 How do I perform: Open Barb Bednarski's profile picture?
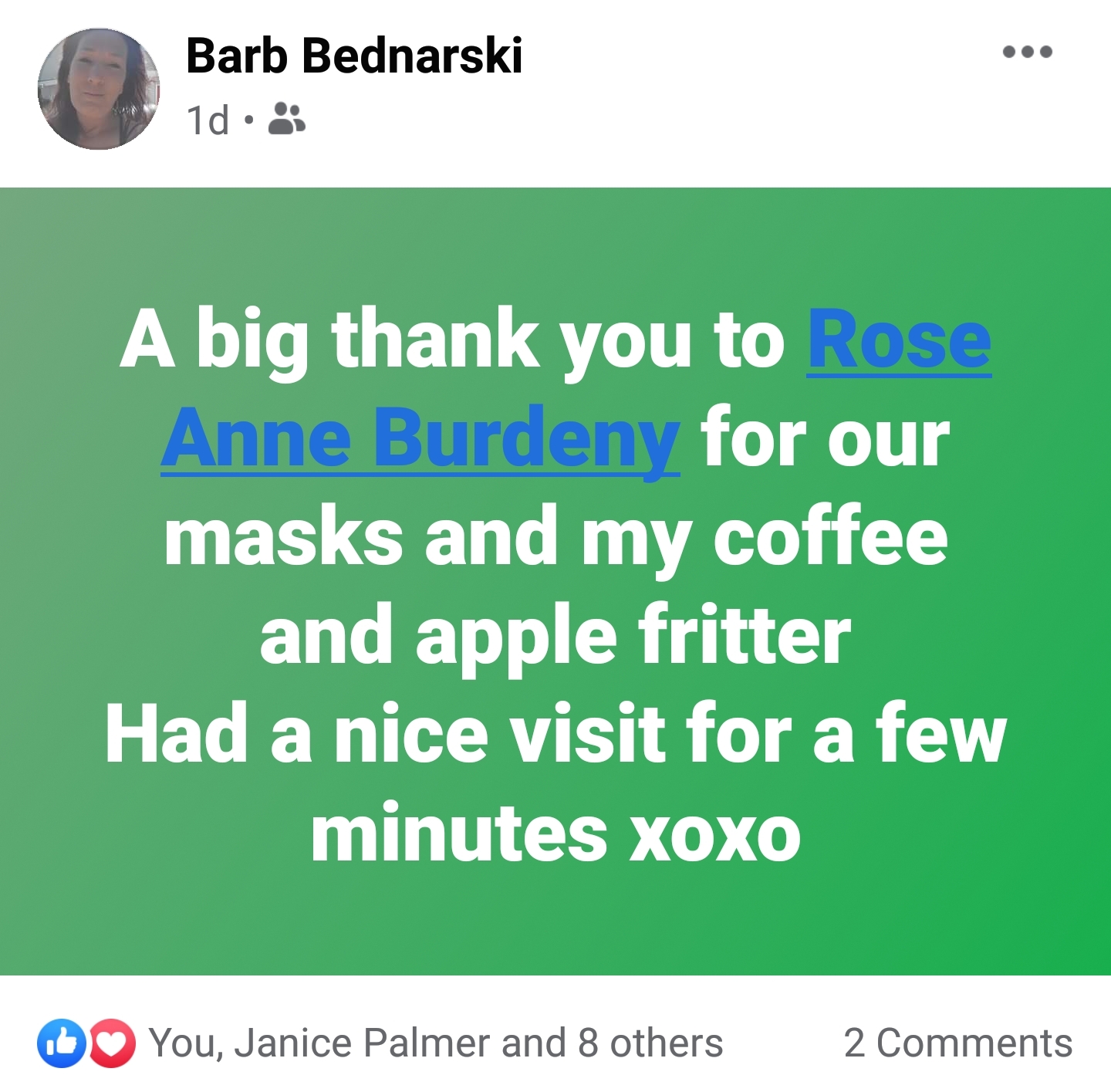[x=99, y=89]
